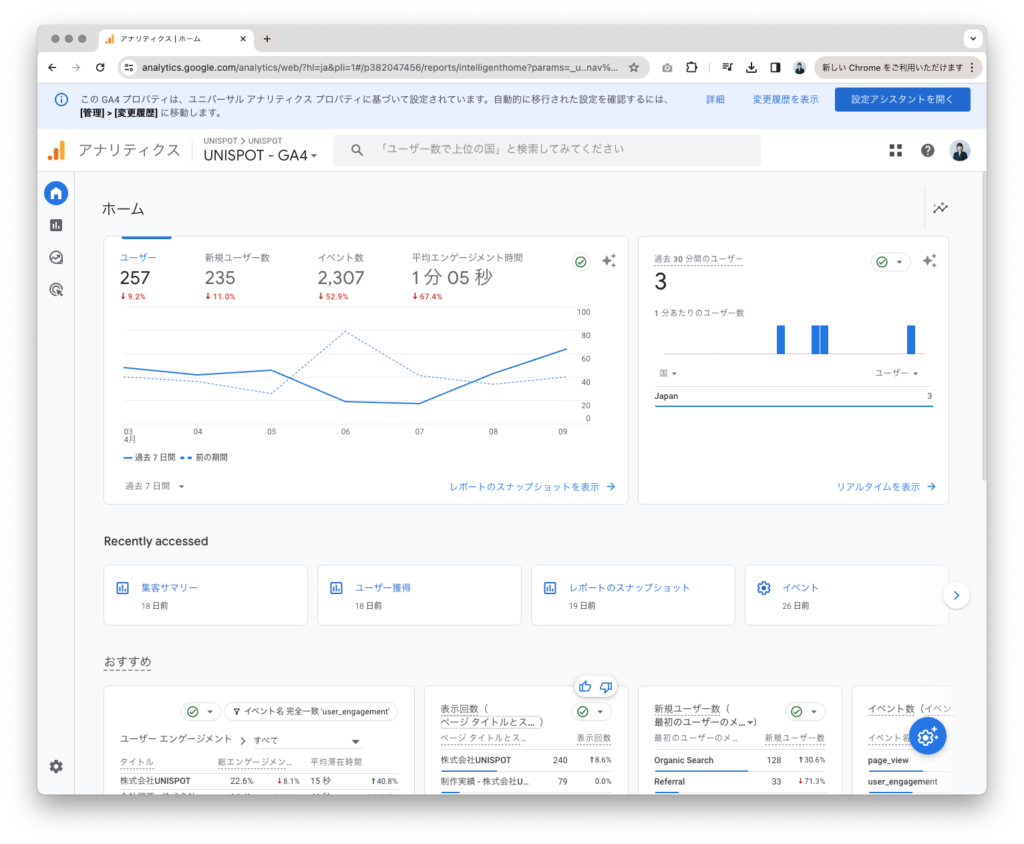Open レポートのスナップショットを表示 link
The width and height of the screenshot is (1024, 844).
pyautogui.click(x=532, y=487)
